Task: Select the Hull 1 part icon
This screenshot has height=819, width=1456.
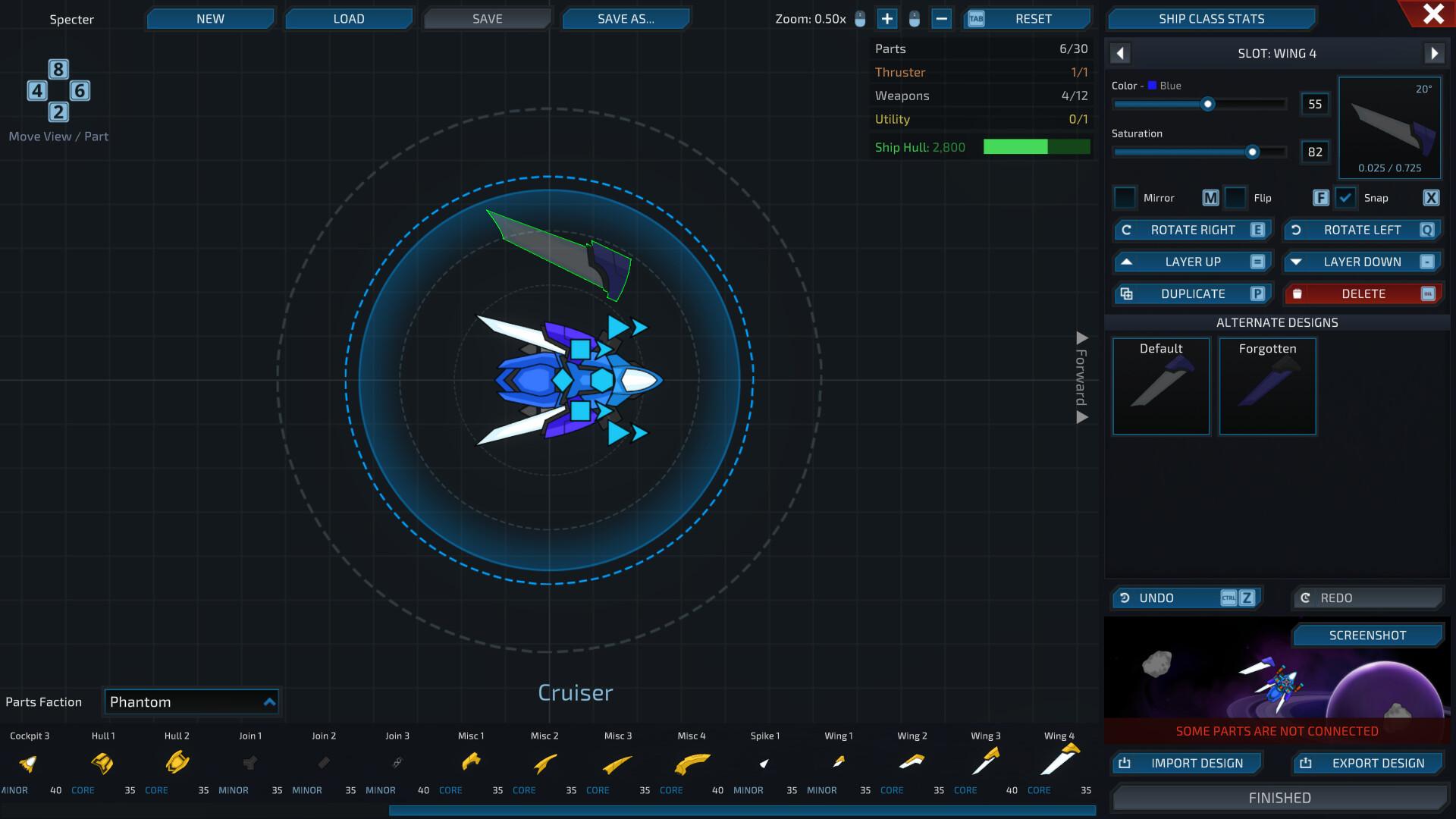Action: coord(103,764)
